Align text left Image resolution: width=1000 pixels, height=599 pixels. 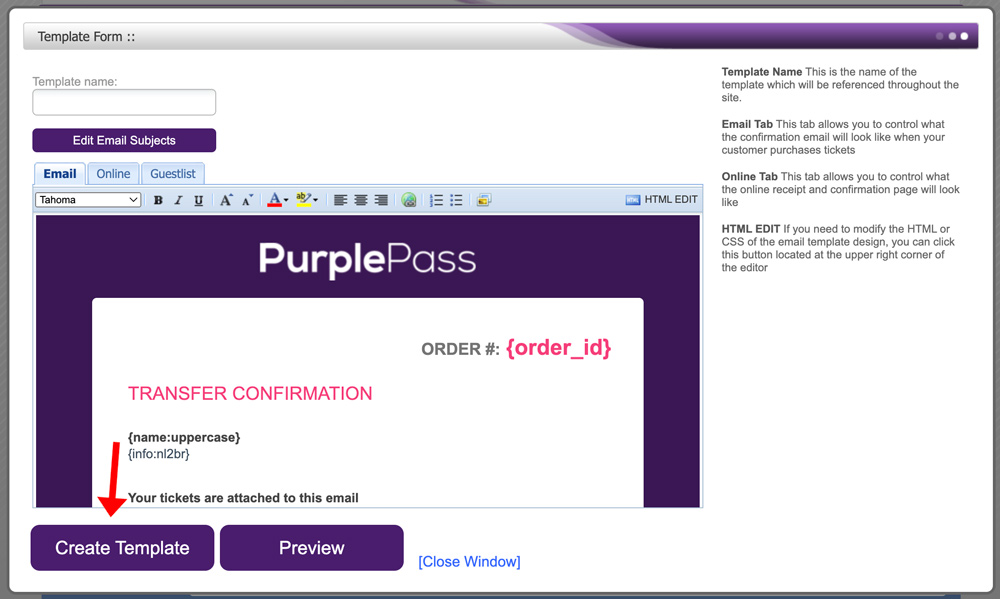click(x=341, y=200)
